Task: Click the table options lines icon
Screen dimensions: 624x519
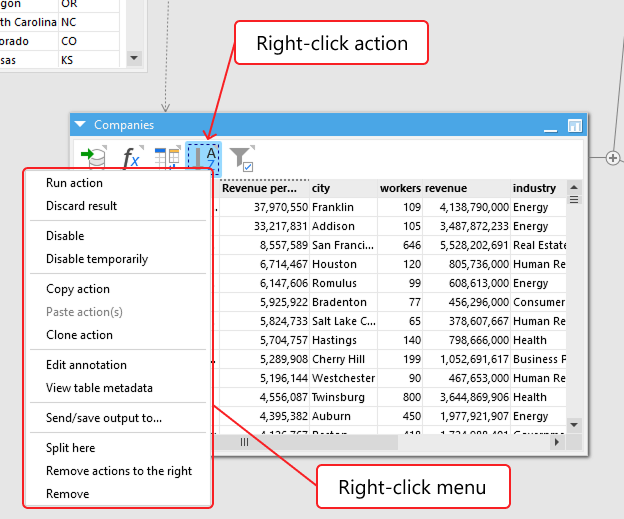Action: (x=574, y=200)
